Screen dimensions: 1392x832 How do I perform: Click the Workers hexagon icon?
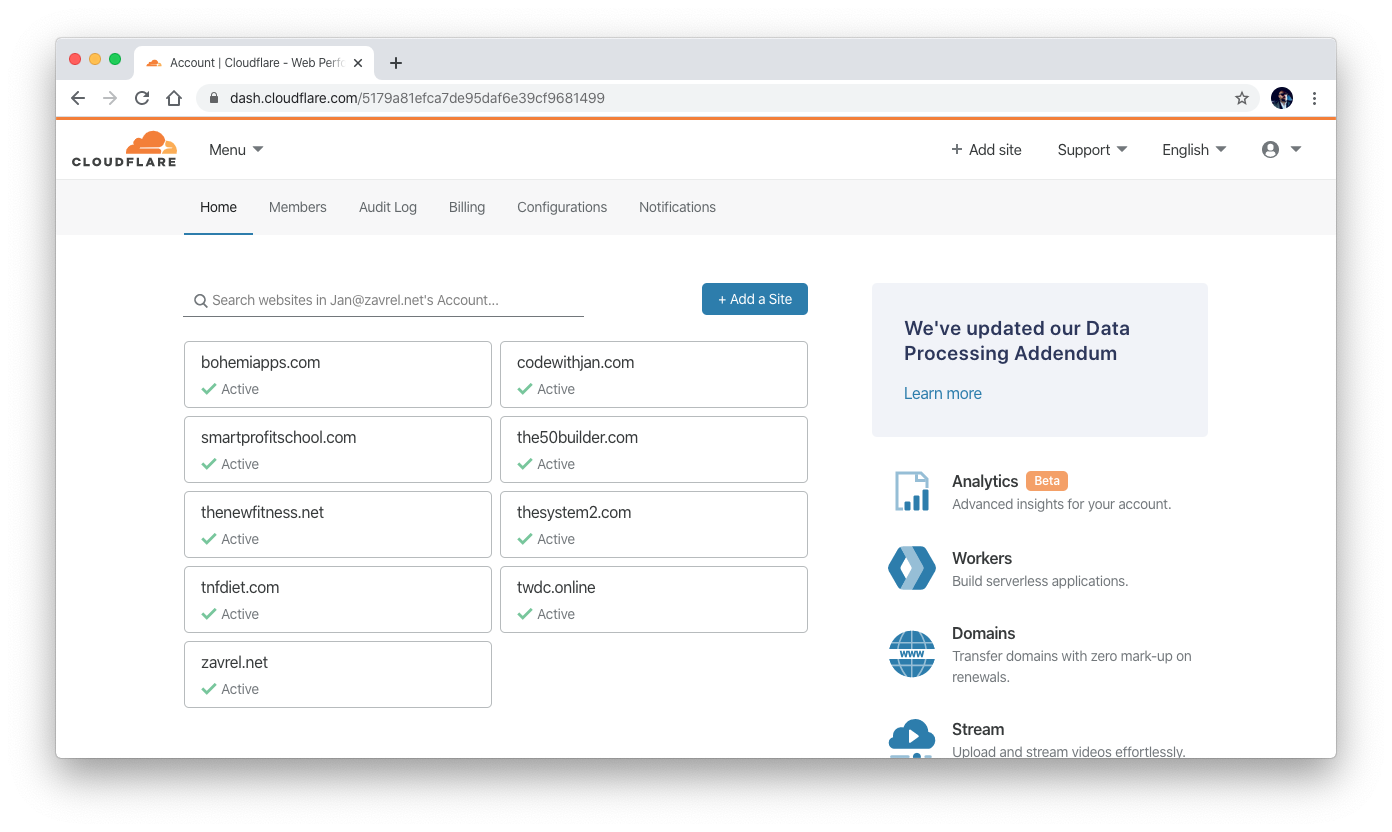tap(912, 568)
